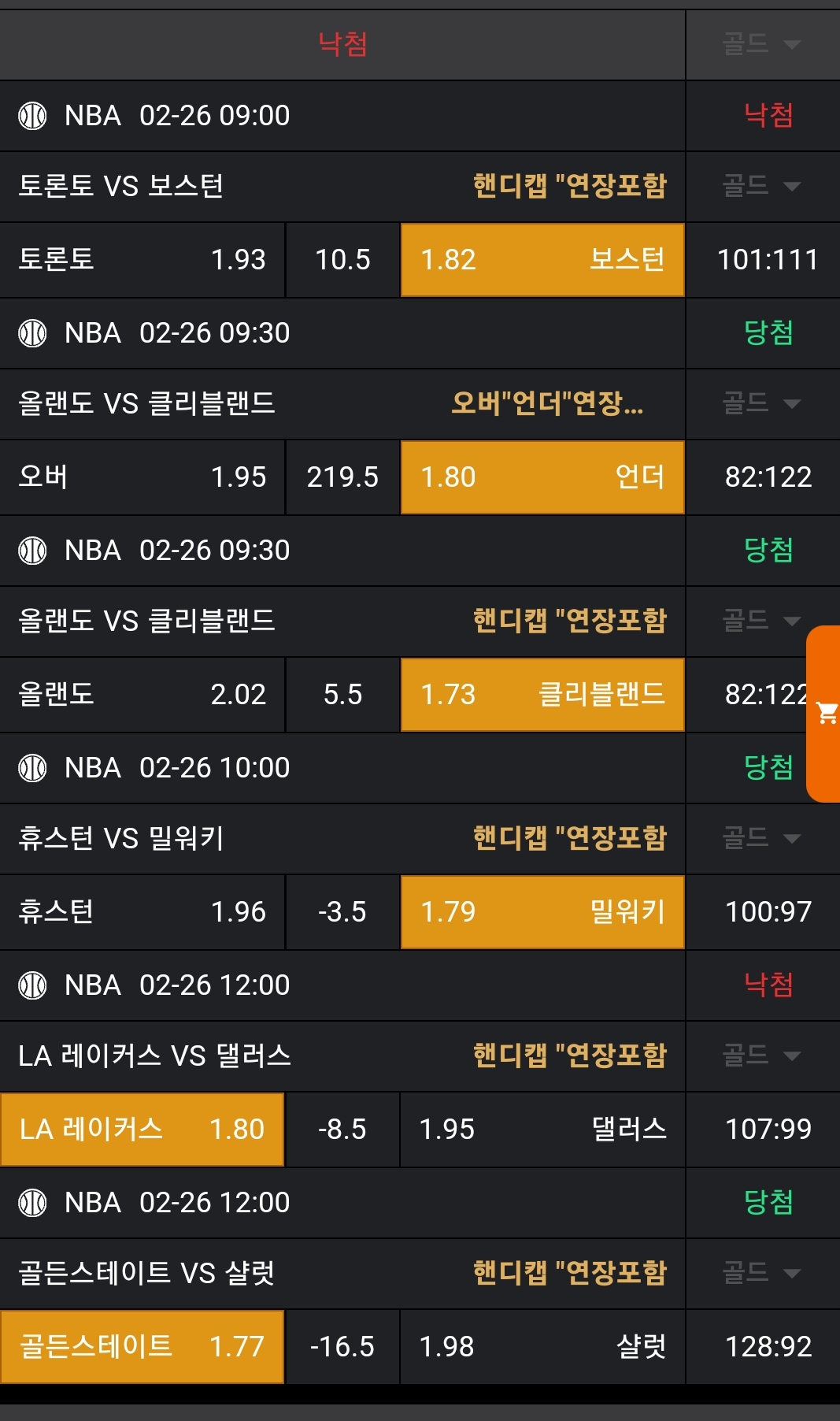
Task: Toggle LA 레이커스 1.80 selection
Action: pyautogui.click(x=142, y=1130)
